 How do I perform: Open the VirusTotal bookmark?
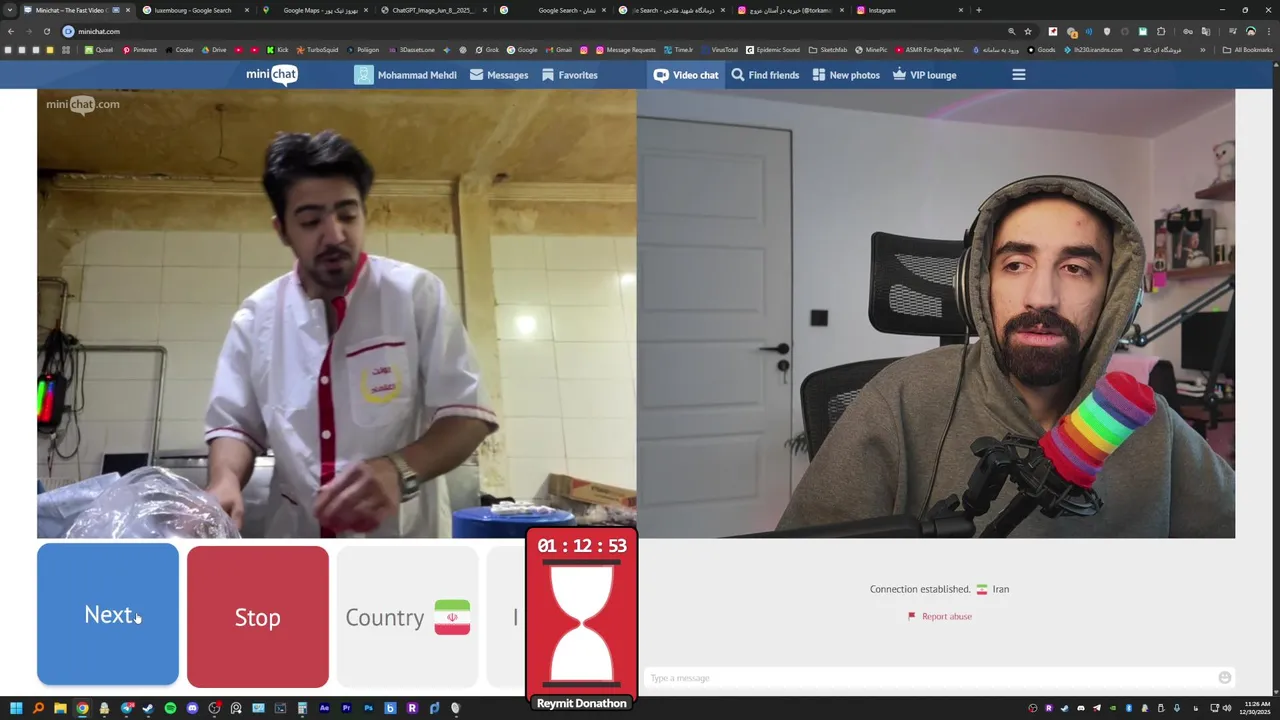719,50
